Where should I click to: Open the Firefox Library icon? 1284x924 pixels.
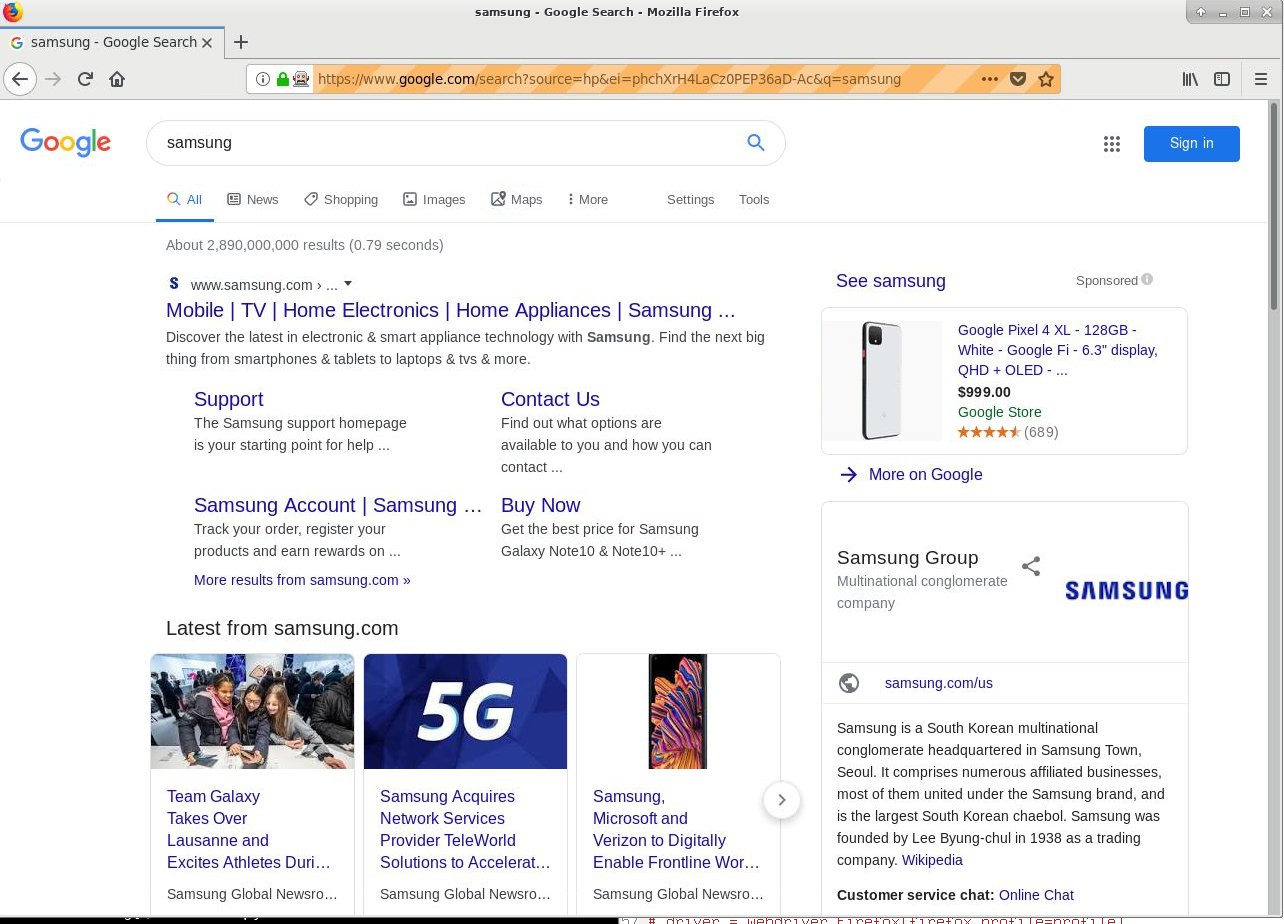point(1190,79)
